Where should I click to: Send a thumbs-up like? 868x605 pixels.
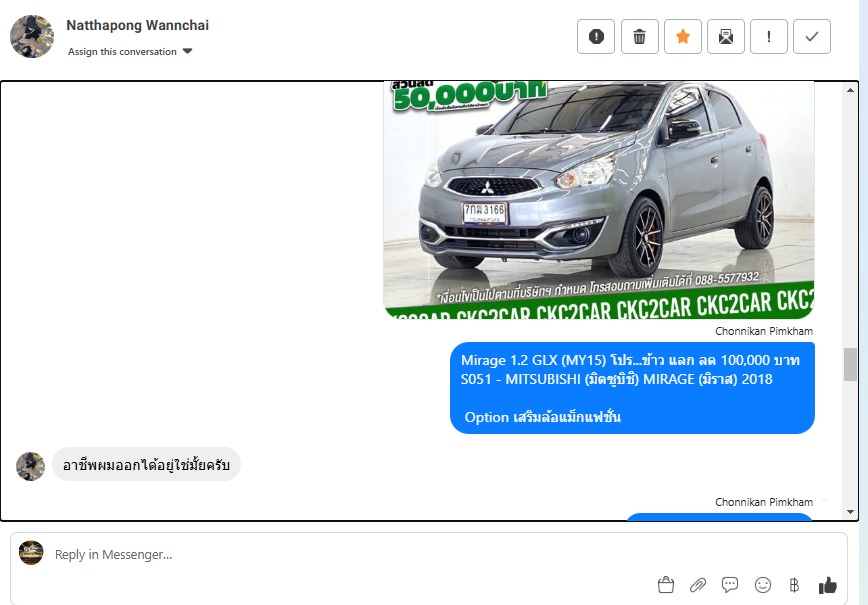pos(828,585)
